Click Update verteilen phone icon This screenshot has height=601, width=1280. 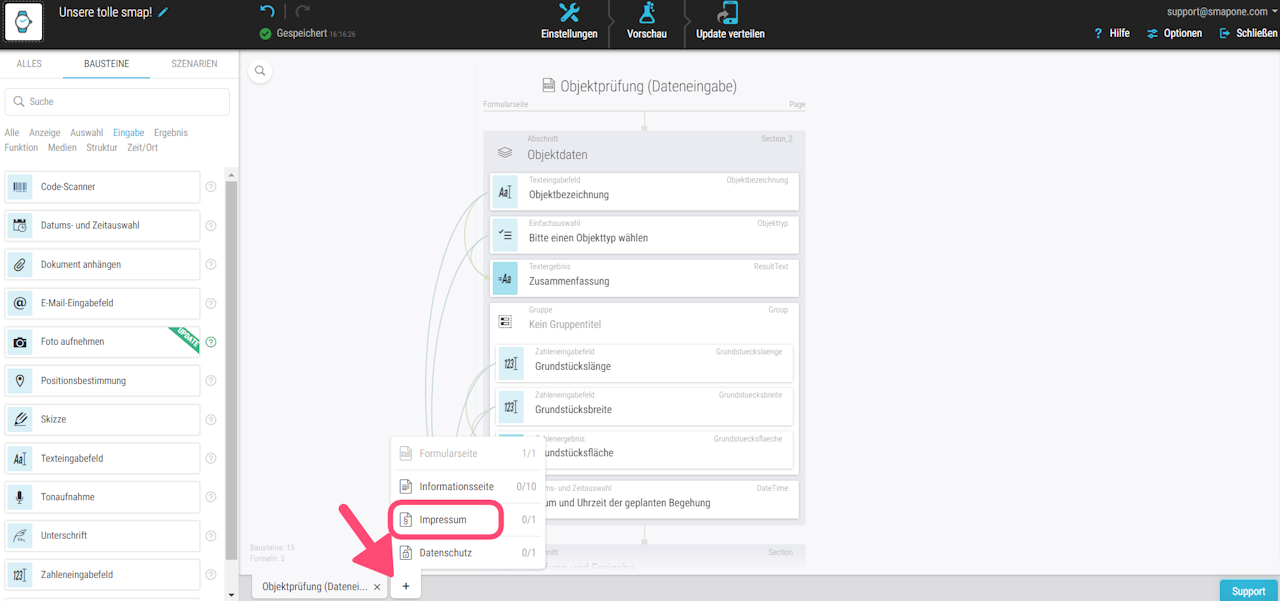click(x=728, y=13)
